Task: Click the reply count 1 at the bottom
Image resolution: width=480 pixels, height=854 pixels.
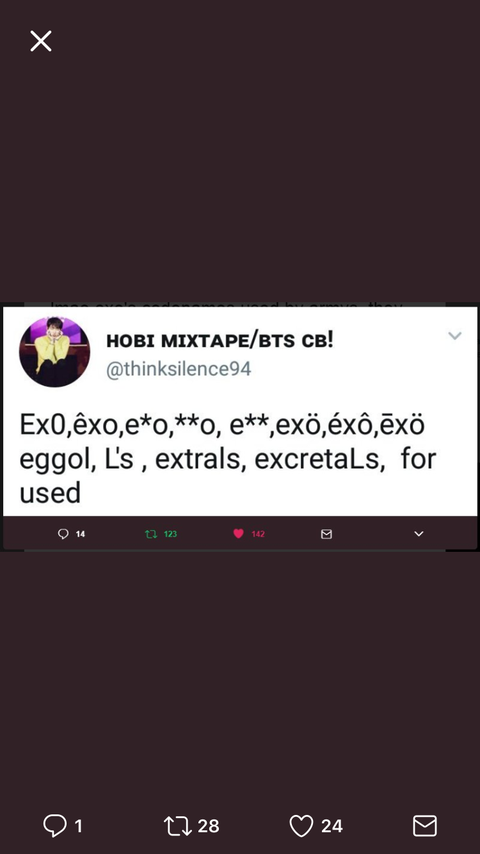Action: (78, 826)
